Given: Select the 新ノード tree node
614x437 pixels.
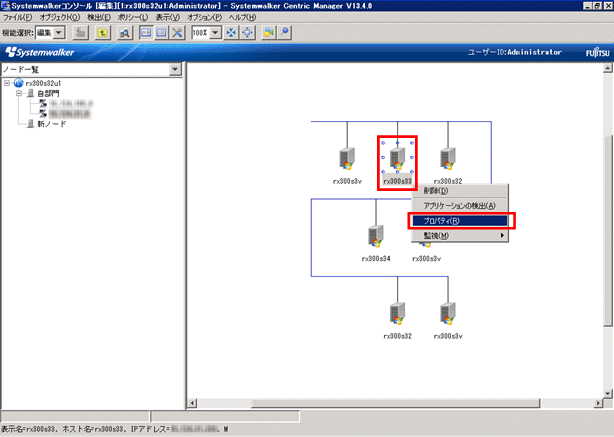Looking at the screenshot, I should pyautogui.click(x=52, y=124).
